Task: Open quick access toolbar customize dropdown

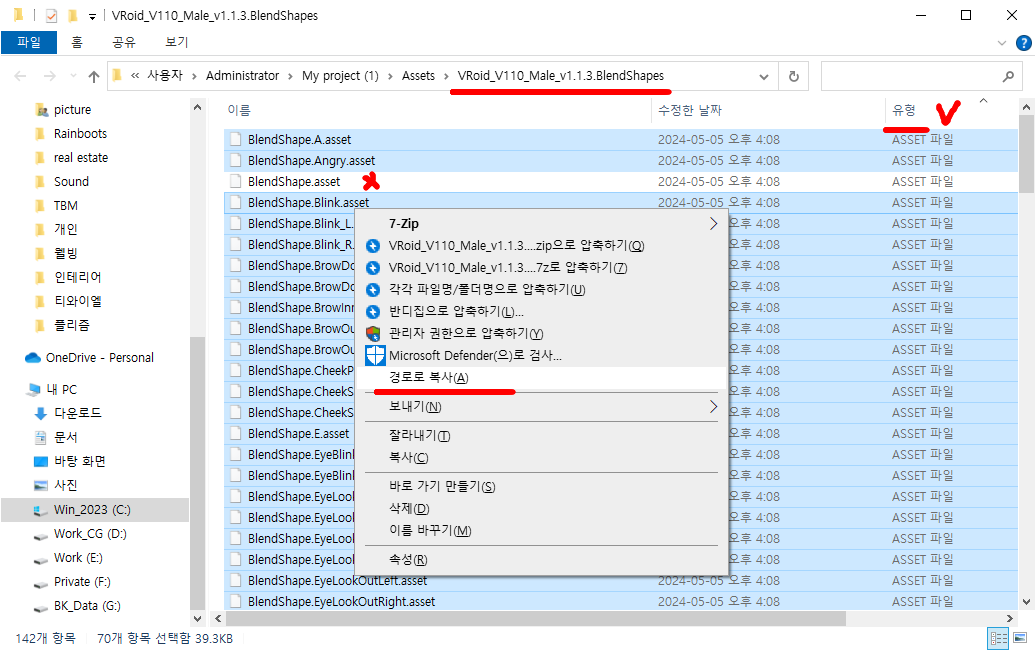Action: pyautogui.click(x=92, y=16)
